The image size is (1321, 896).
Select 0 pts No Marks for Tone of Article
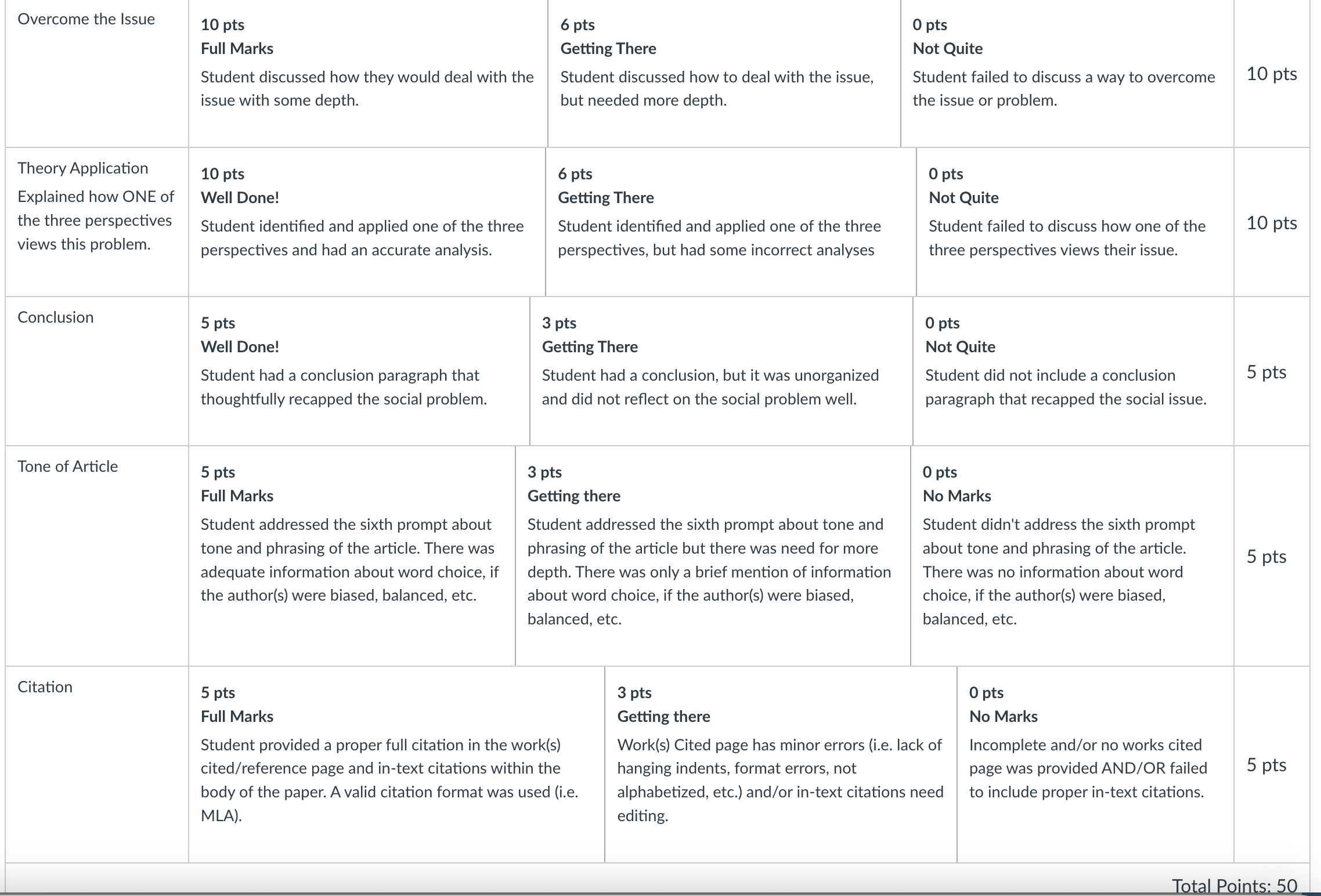[x=1072, y=555]
